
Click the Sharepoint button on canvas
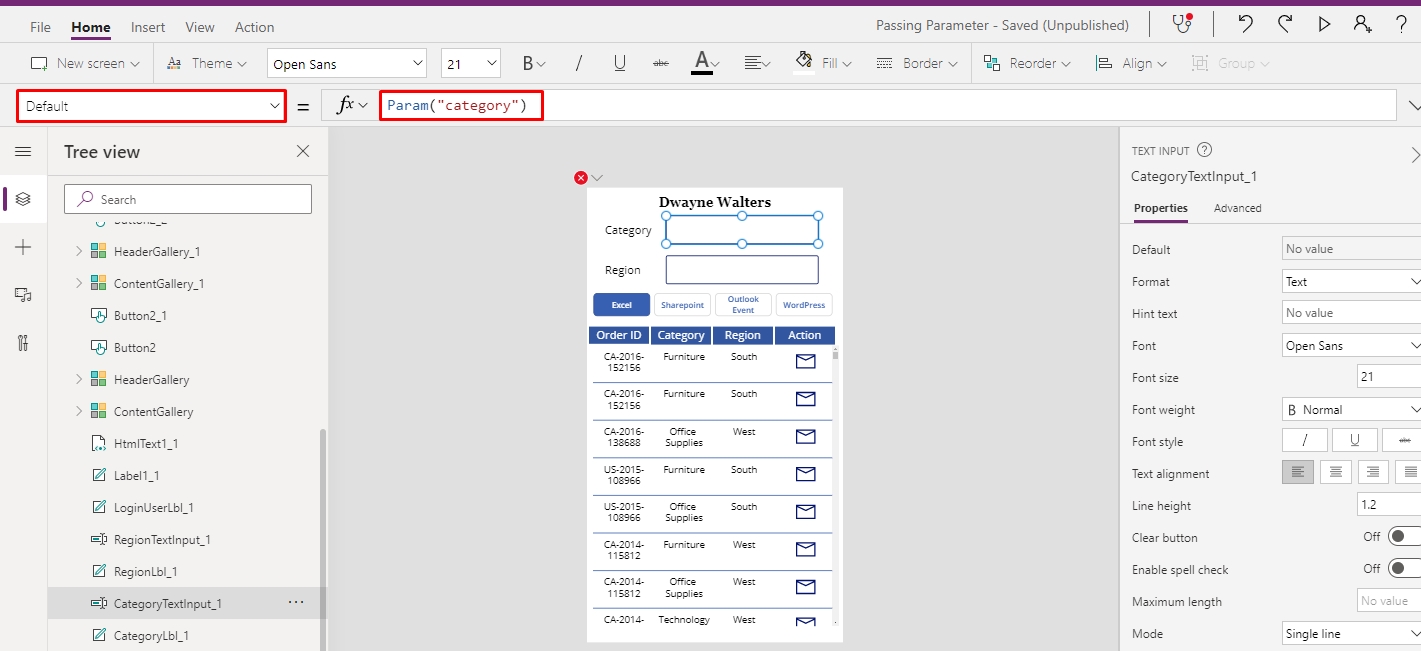click(x=682, y=305)
